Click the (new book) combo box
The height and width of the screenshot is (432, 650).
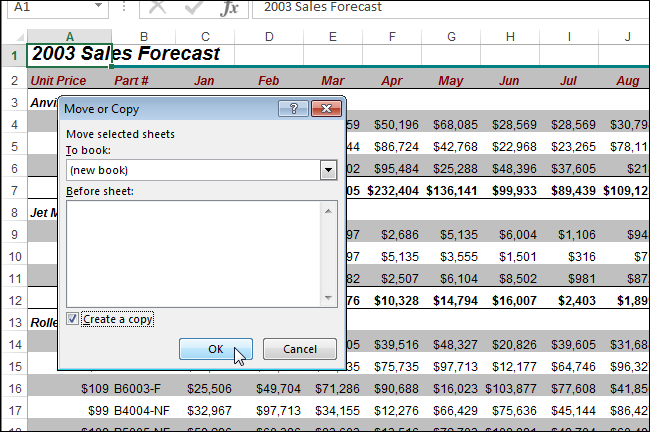click(x=201, y=170)
